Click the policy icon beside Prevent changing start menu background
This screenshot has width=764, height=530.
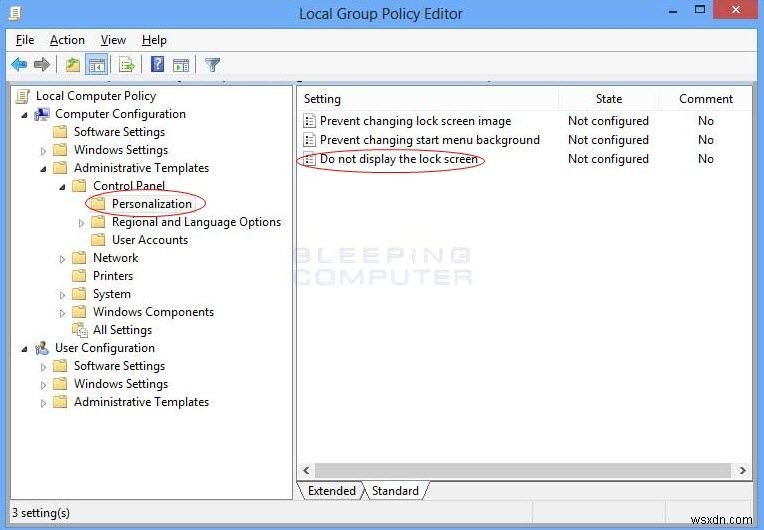pos(309,140)
